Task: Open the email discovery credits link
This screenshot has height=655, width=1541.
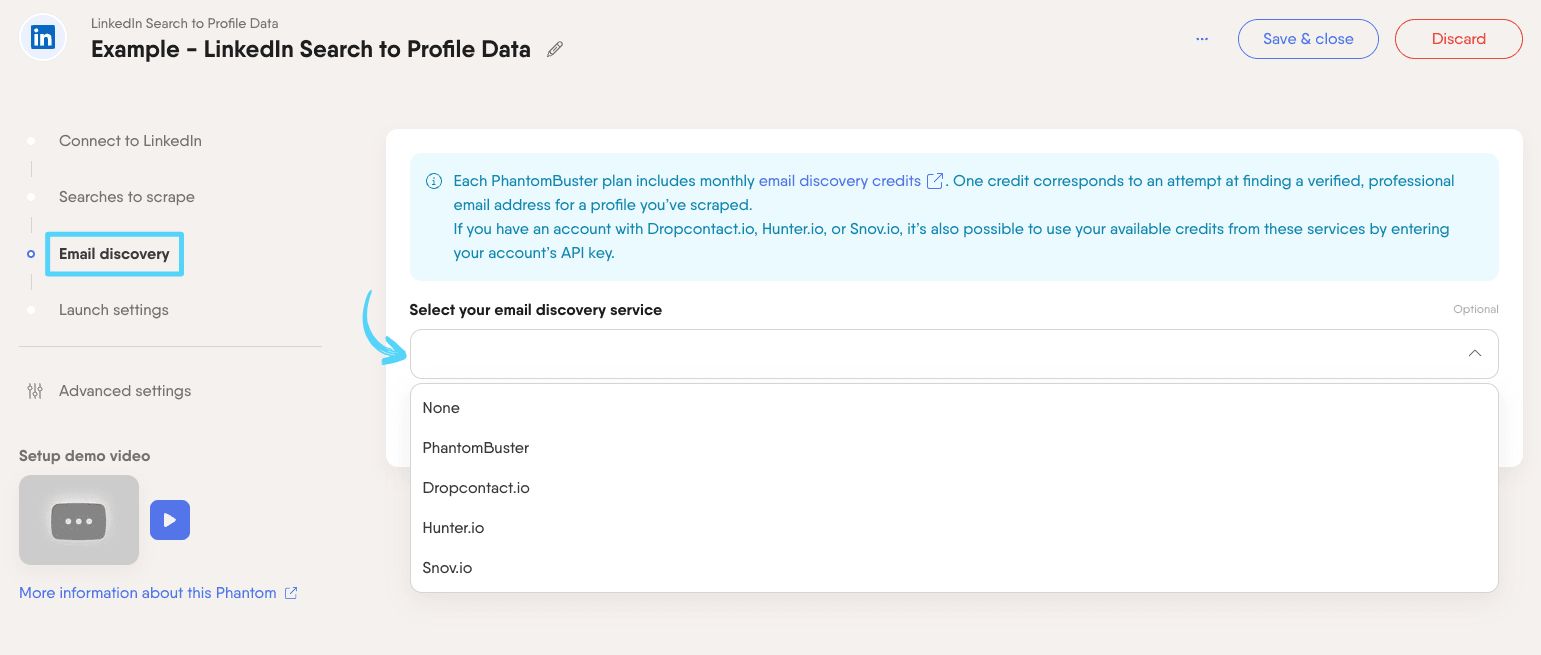Action: [x=840, y=181]
